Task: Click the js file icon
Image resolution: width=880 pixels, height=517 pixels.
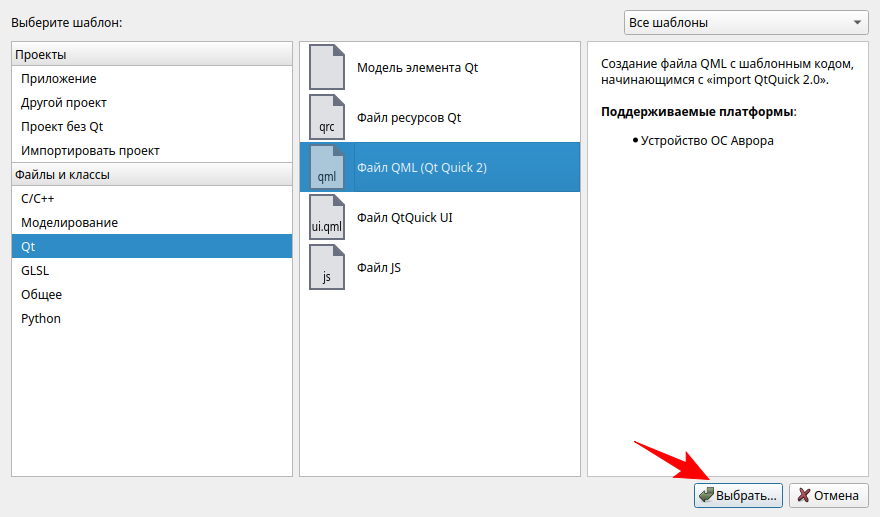Action: coord(326,267)
